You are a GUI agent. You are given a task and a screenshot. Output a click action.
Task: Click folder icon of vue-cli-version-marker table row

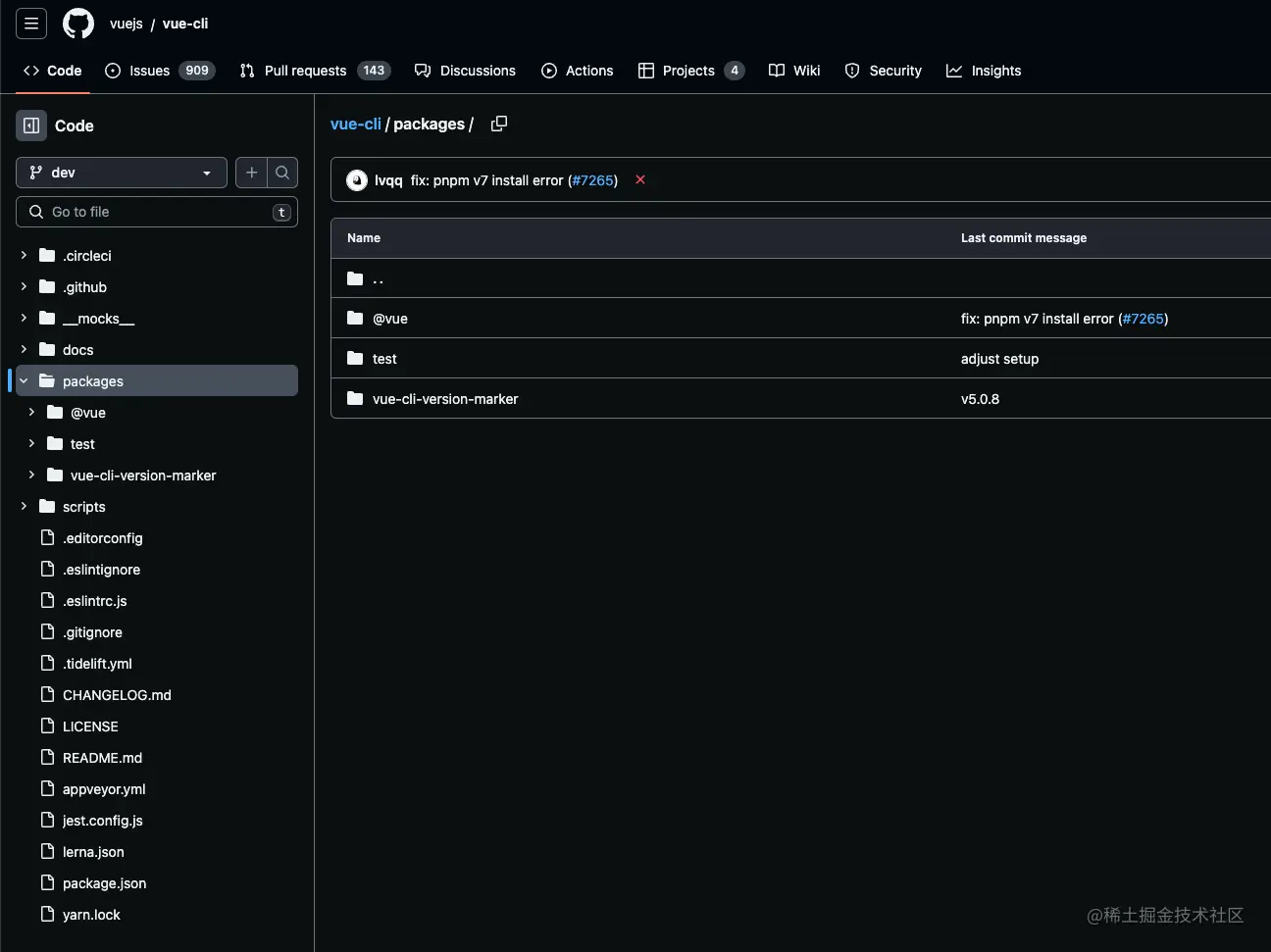coord(355,398)
